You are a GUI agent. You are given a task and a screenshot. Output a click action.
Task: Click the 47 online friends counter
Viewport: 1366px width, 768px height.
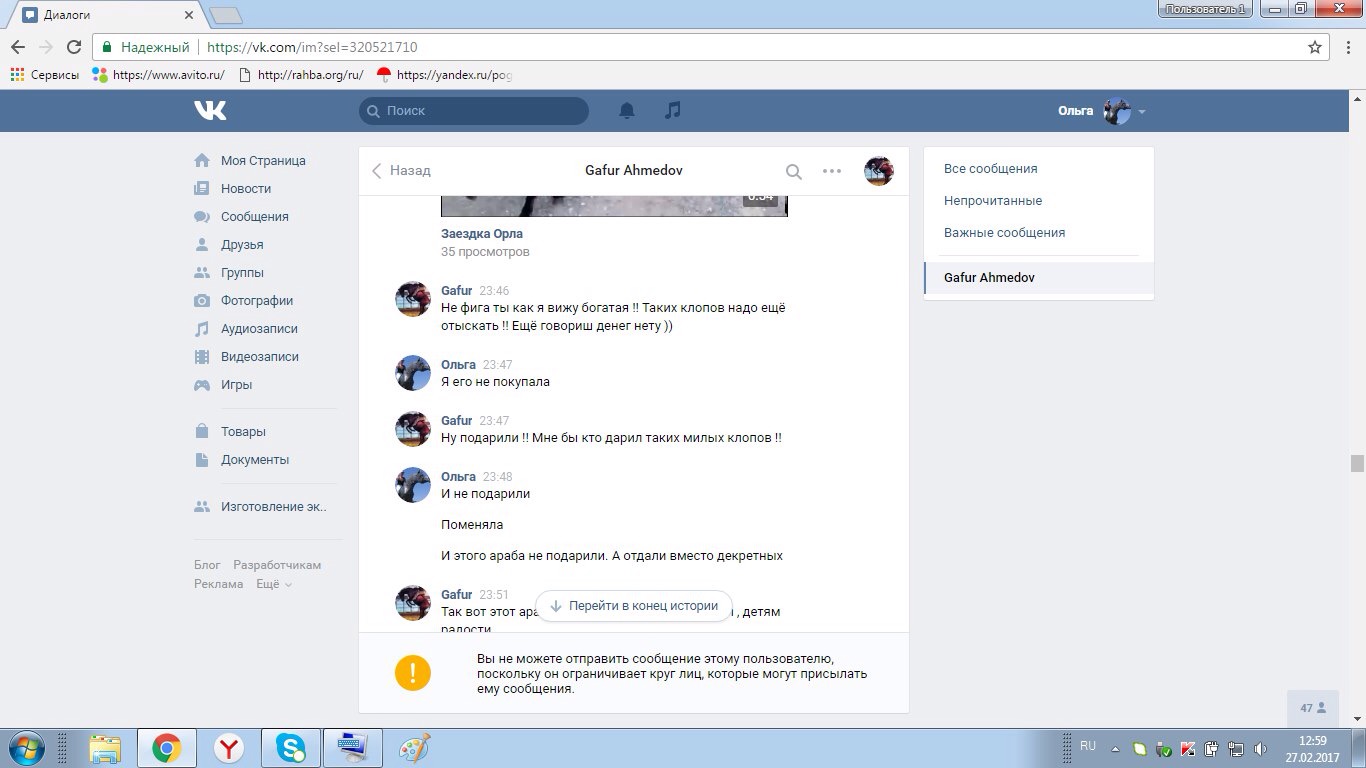pyautogui.click(x=1313, y=708)
